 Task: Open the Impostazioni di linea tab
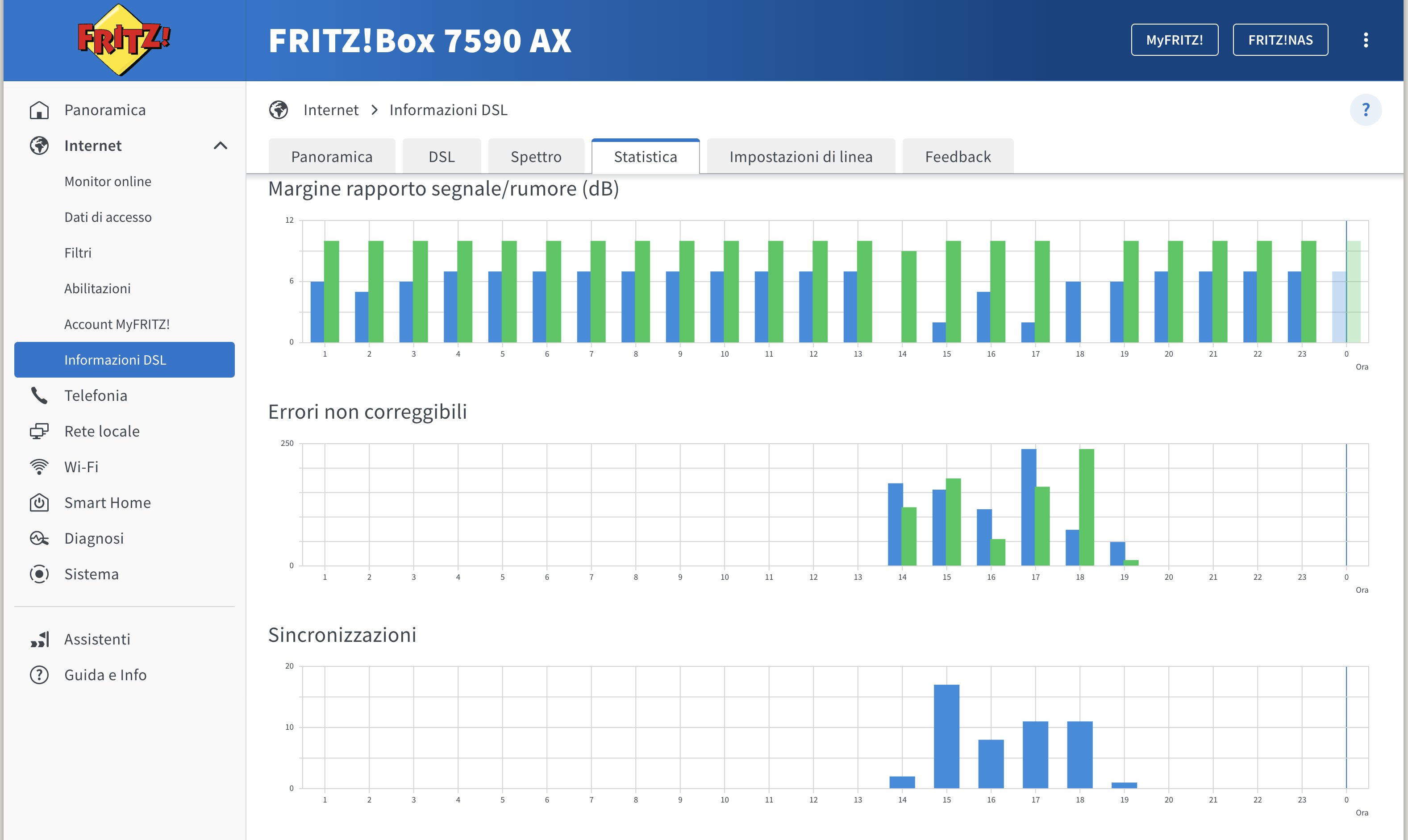(x=800, y=156)
